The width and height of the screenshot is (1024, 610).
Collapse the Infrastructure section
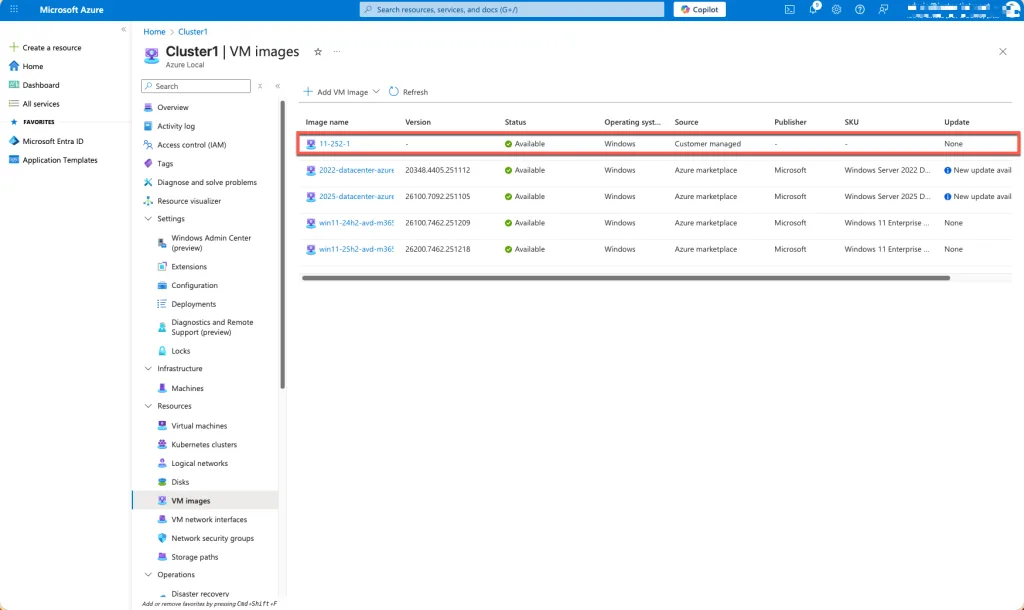(x=149, y=369)
